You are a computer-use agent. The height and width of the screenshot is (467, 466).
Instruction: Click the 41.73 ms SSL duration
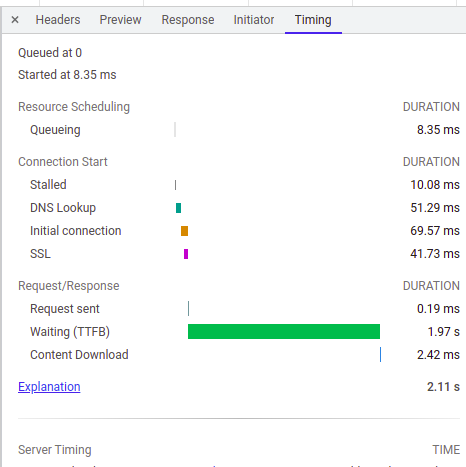pos(435,254)
